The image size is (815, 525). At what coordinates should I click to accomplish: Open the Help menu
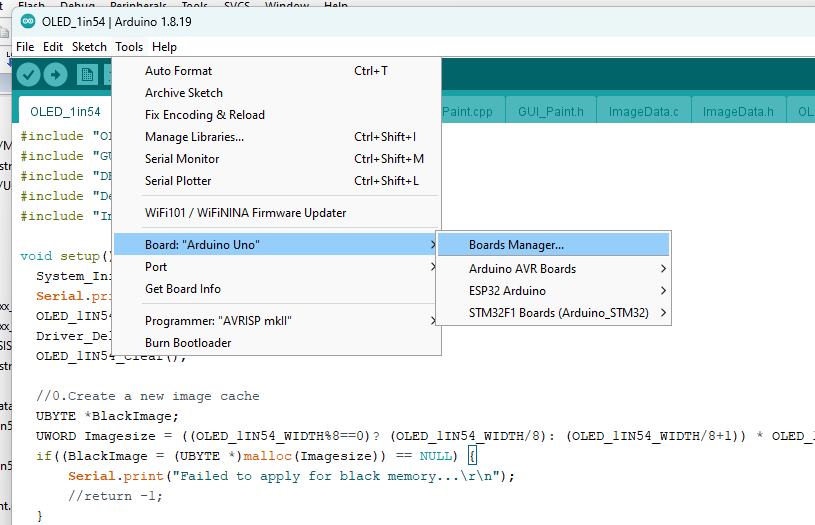pyautogui.click(x=164, y=47)
